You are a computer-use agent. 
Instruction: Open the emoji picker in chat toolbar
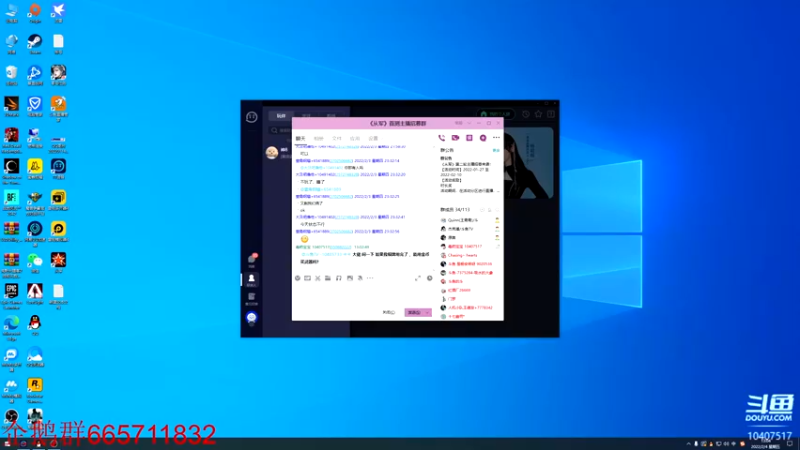pyautogui.click(x=297, y=278)
